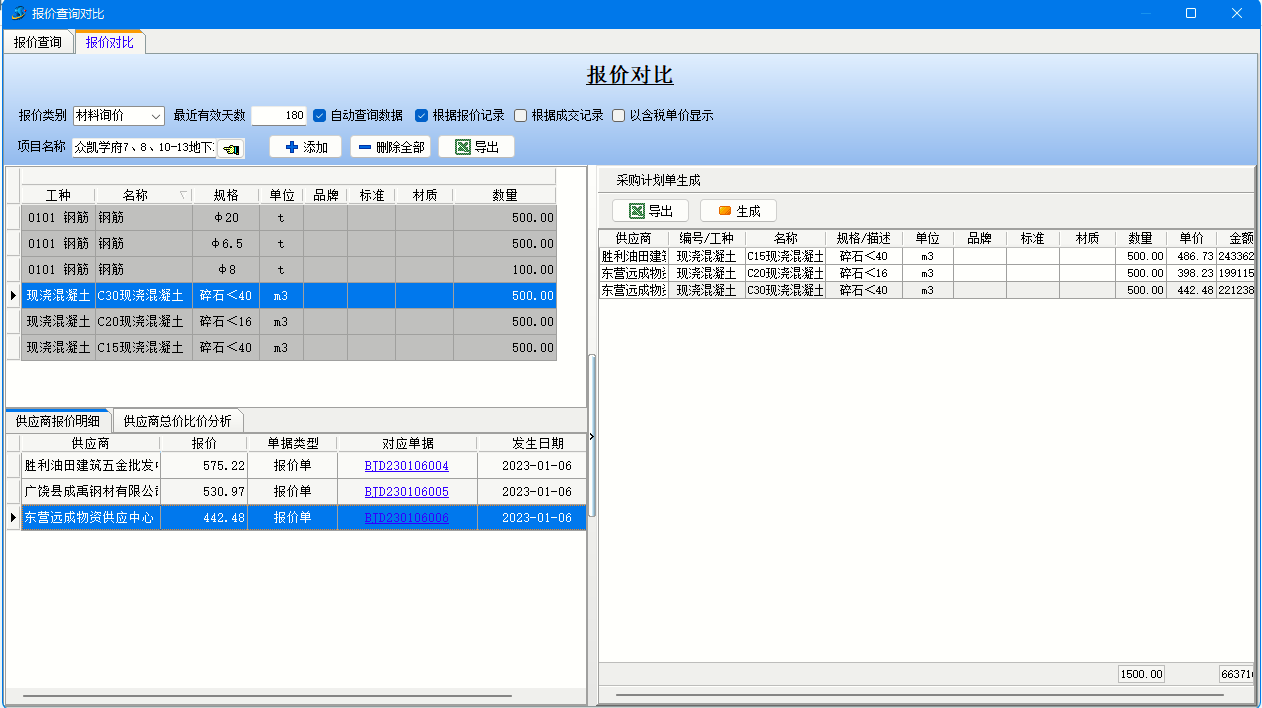Open document link BJD230106004
Viewport: 1262px width, 708px height.
tap(406, 466)
